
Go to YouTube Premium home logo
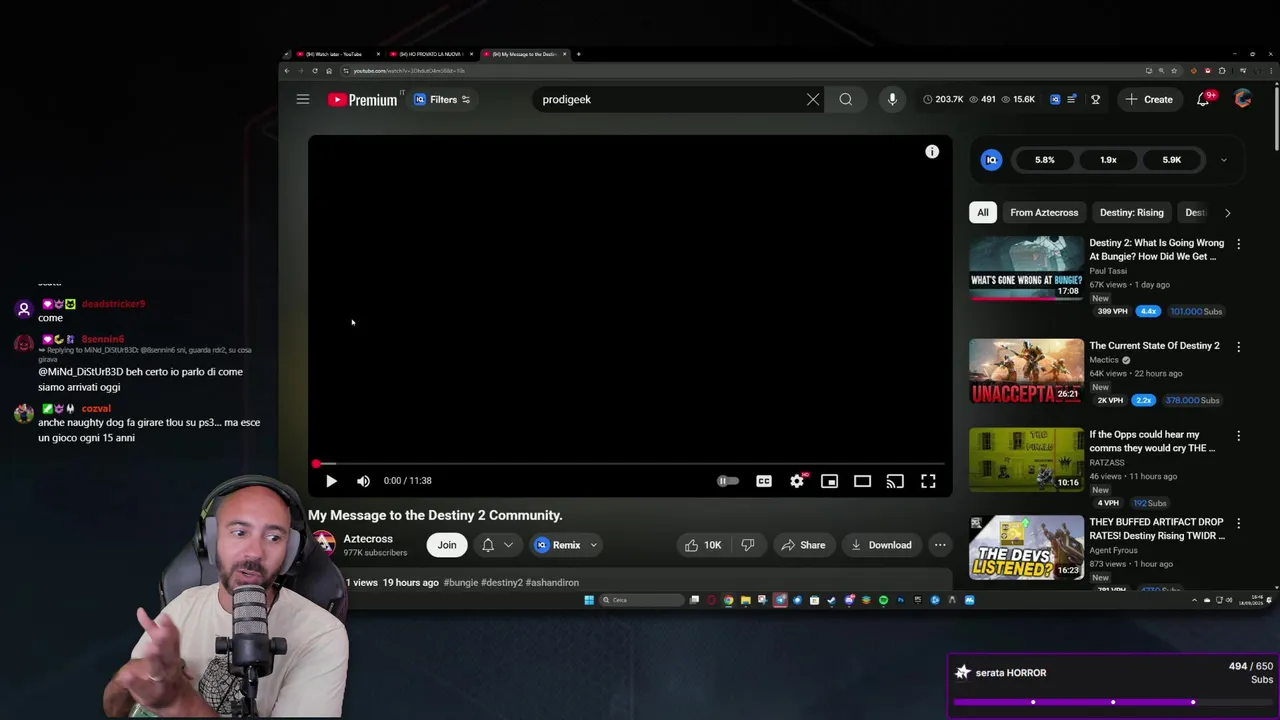click(x=362, y=99)
